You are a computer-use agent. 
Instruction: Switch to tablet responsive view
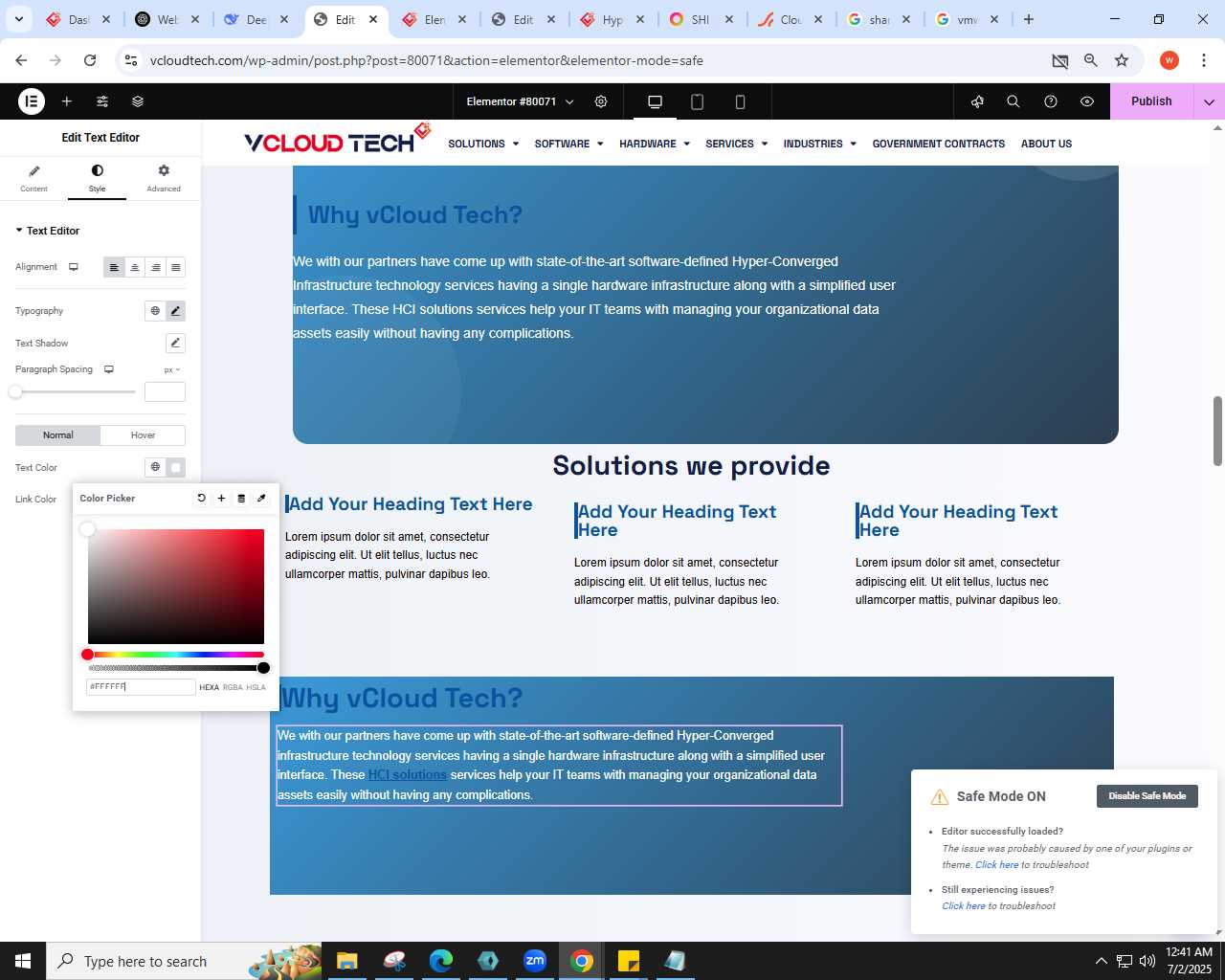[698, 101]
